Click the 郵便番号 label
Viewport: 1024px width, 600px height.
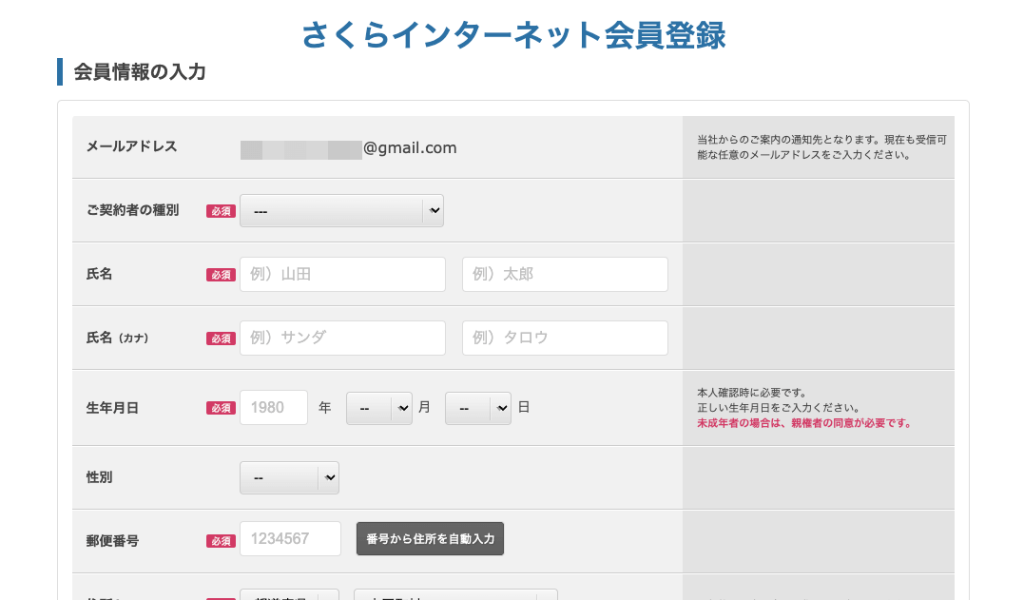point(112,541)
